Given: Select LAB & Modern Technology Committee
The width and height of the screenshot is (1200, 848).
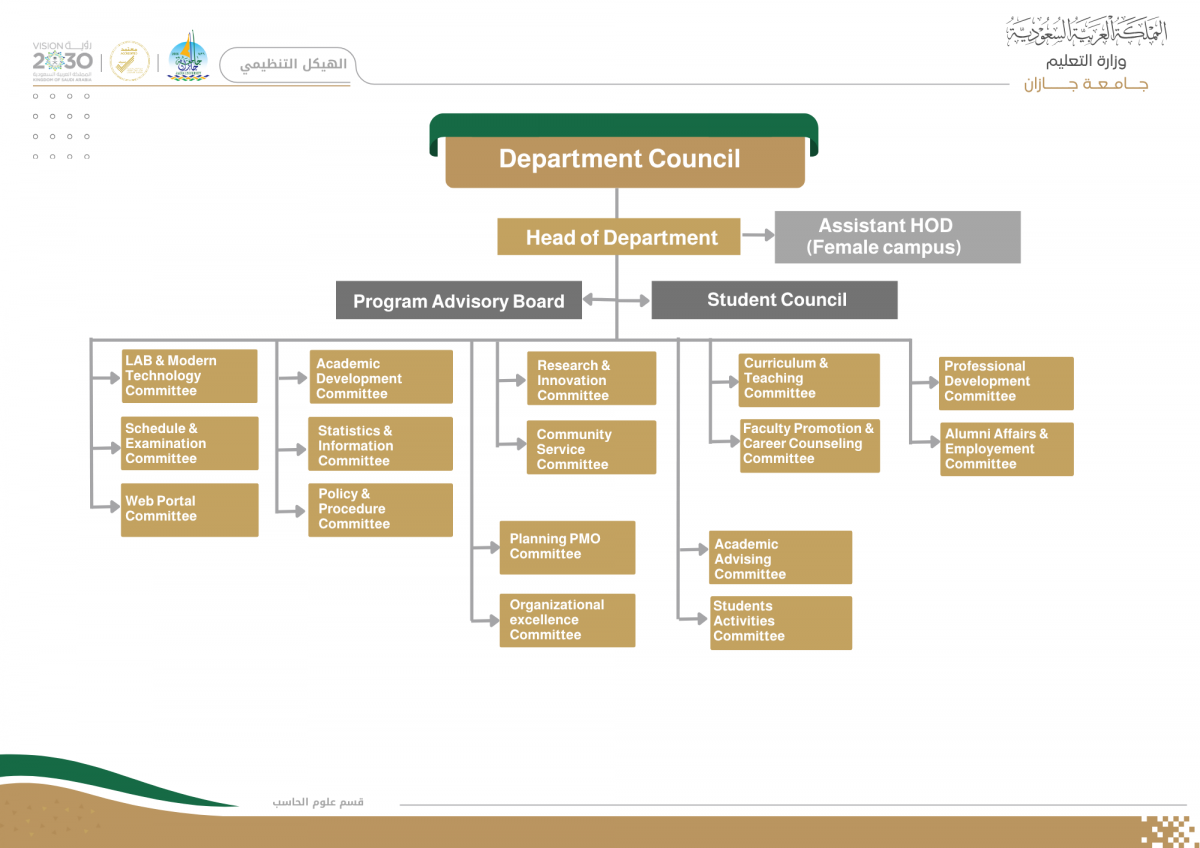Looking at the screenshot, I should click(189, 375).
